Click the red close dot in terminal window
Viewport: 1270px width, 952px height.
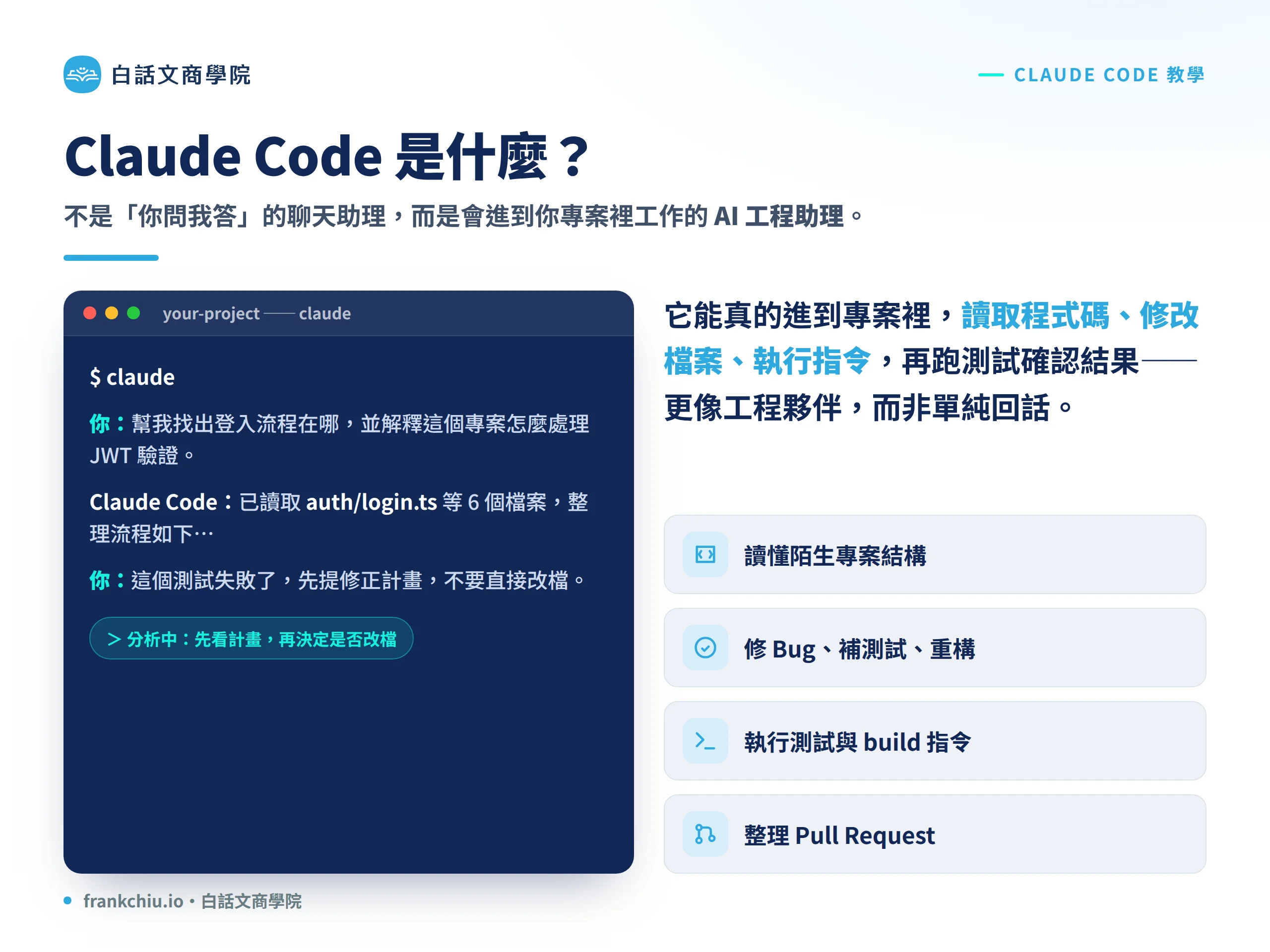pyautogui.click(x=90, y=313)
